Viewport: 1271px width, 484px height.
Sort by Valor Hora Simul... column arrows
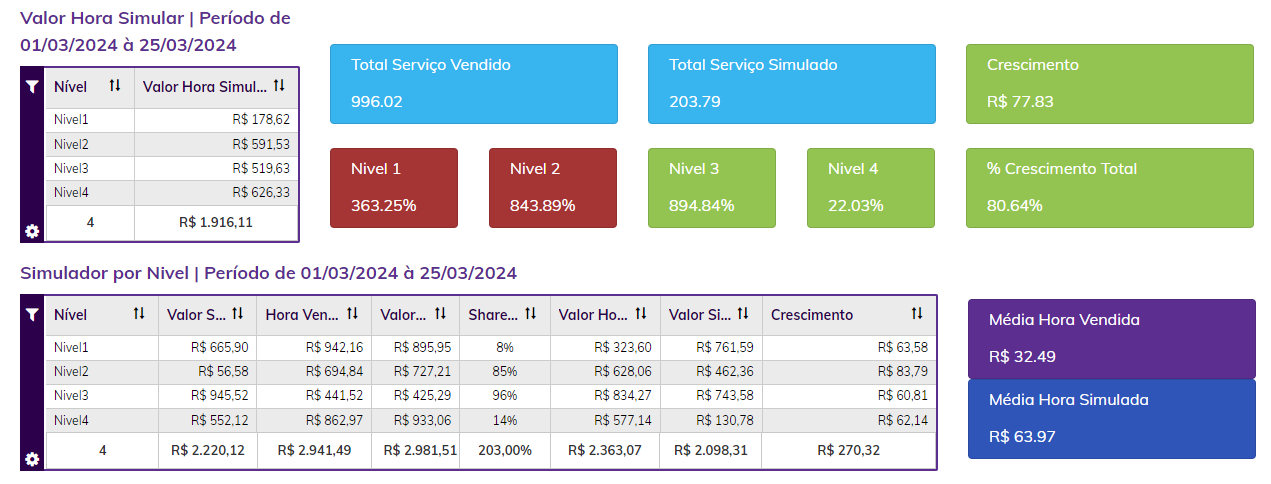click(279, 86)
